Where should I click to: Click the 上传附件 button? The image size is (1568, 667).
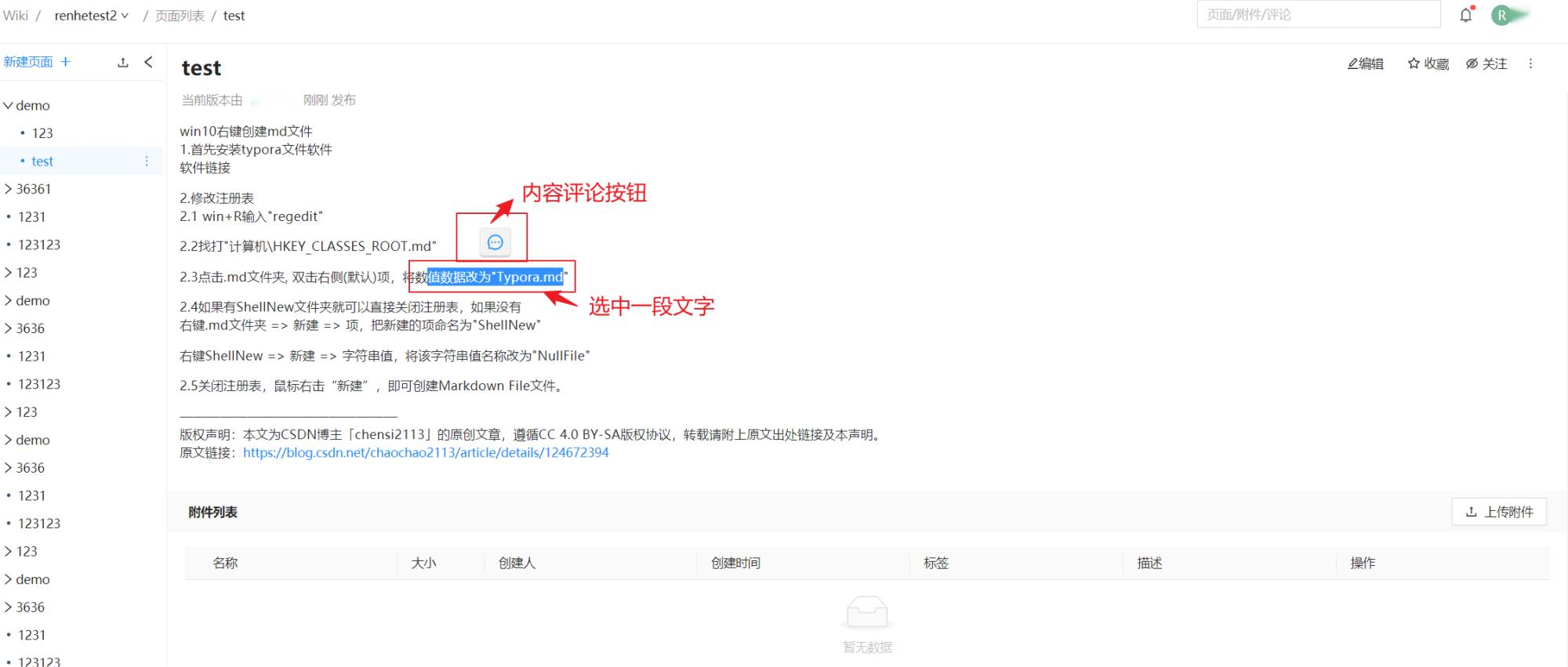pos(1499,512)
